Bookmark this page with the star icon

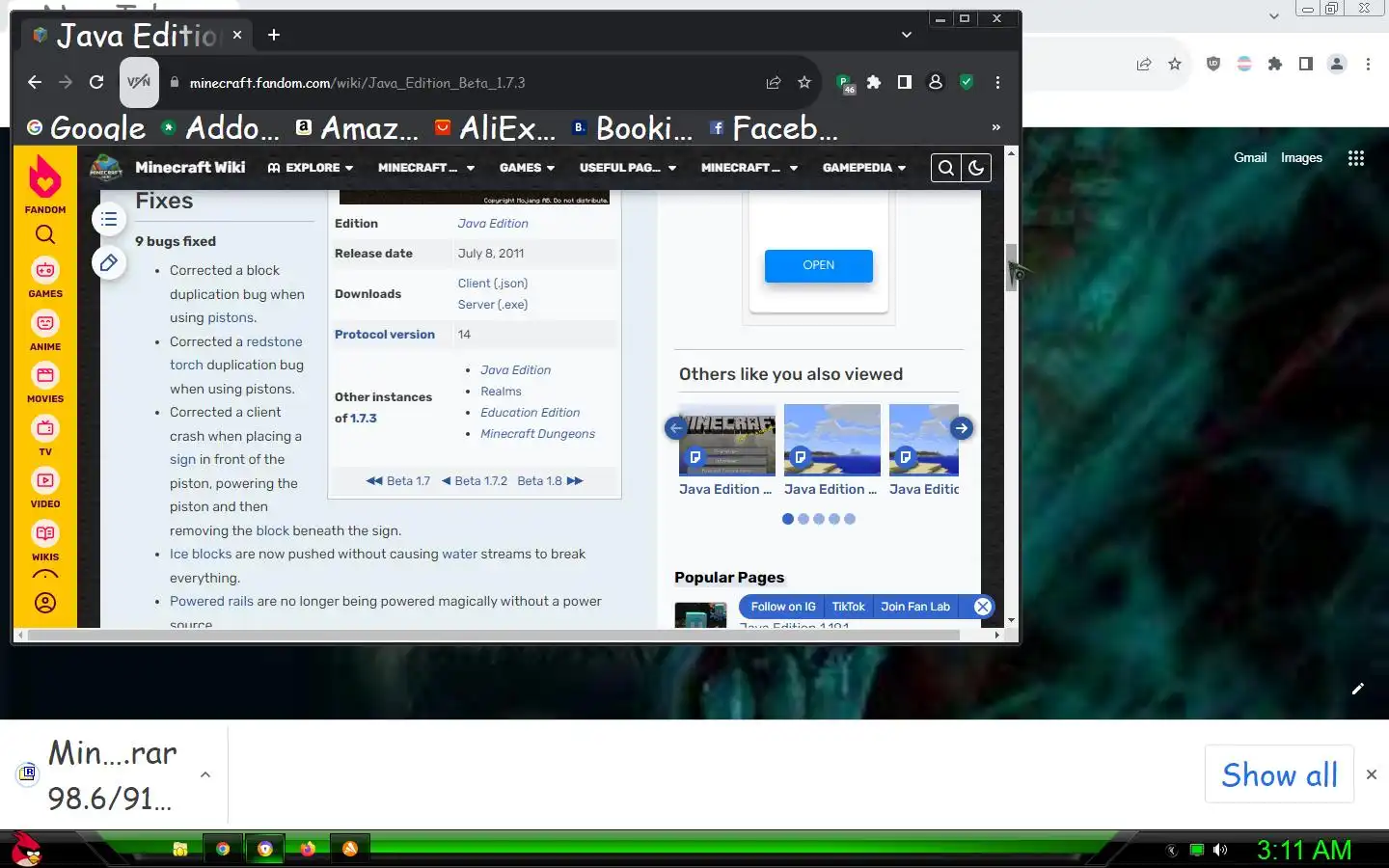[x=804, y=83]
